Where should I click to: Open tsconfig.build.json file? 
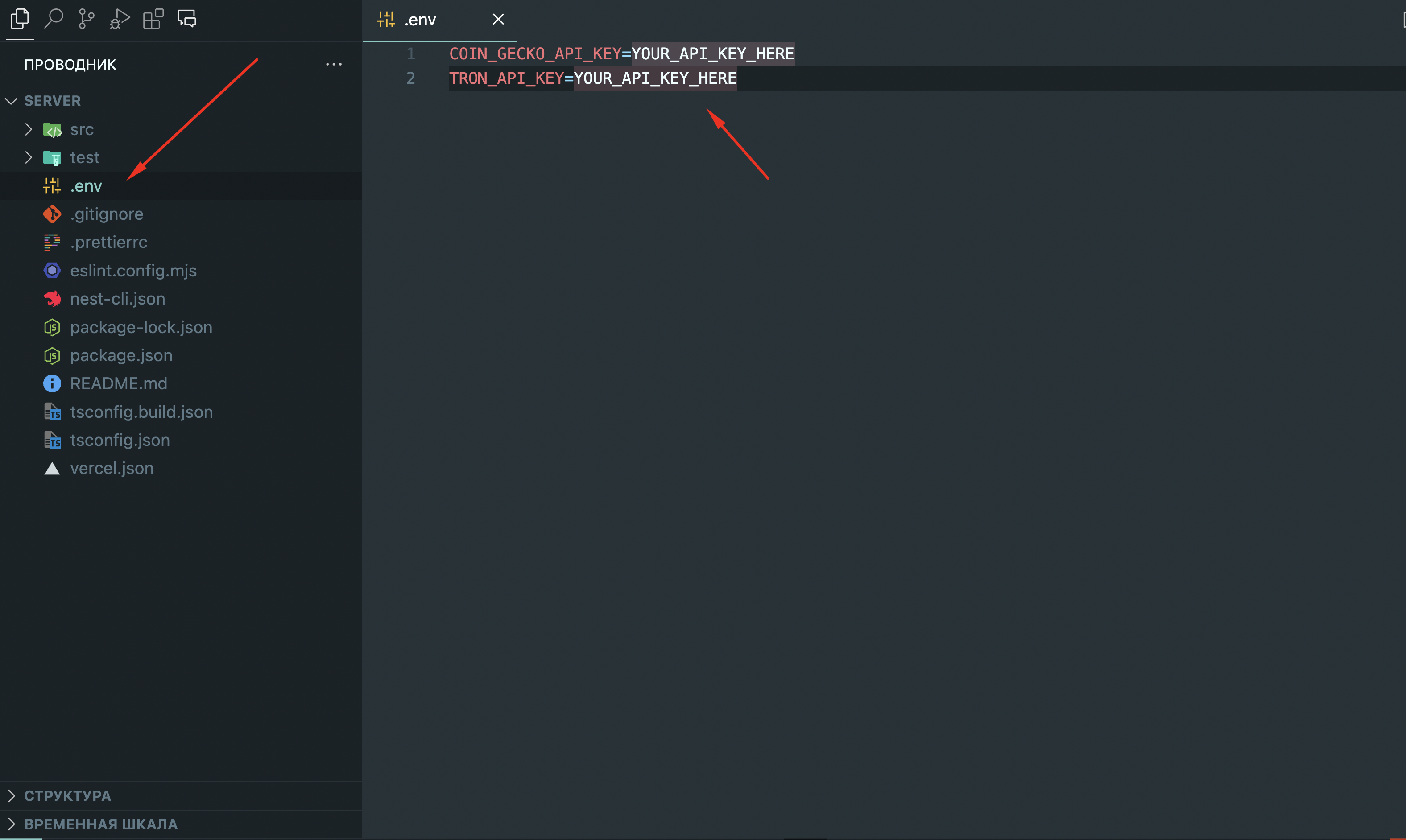click(181, 412)
